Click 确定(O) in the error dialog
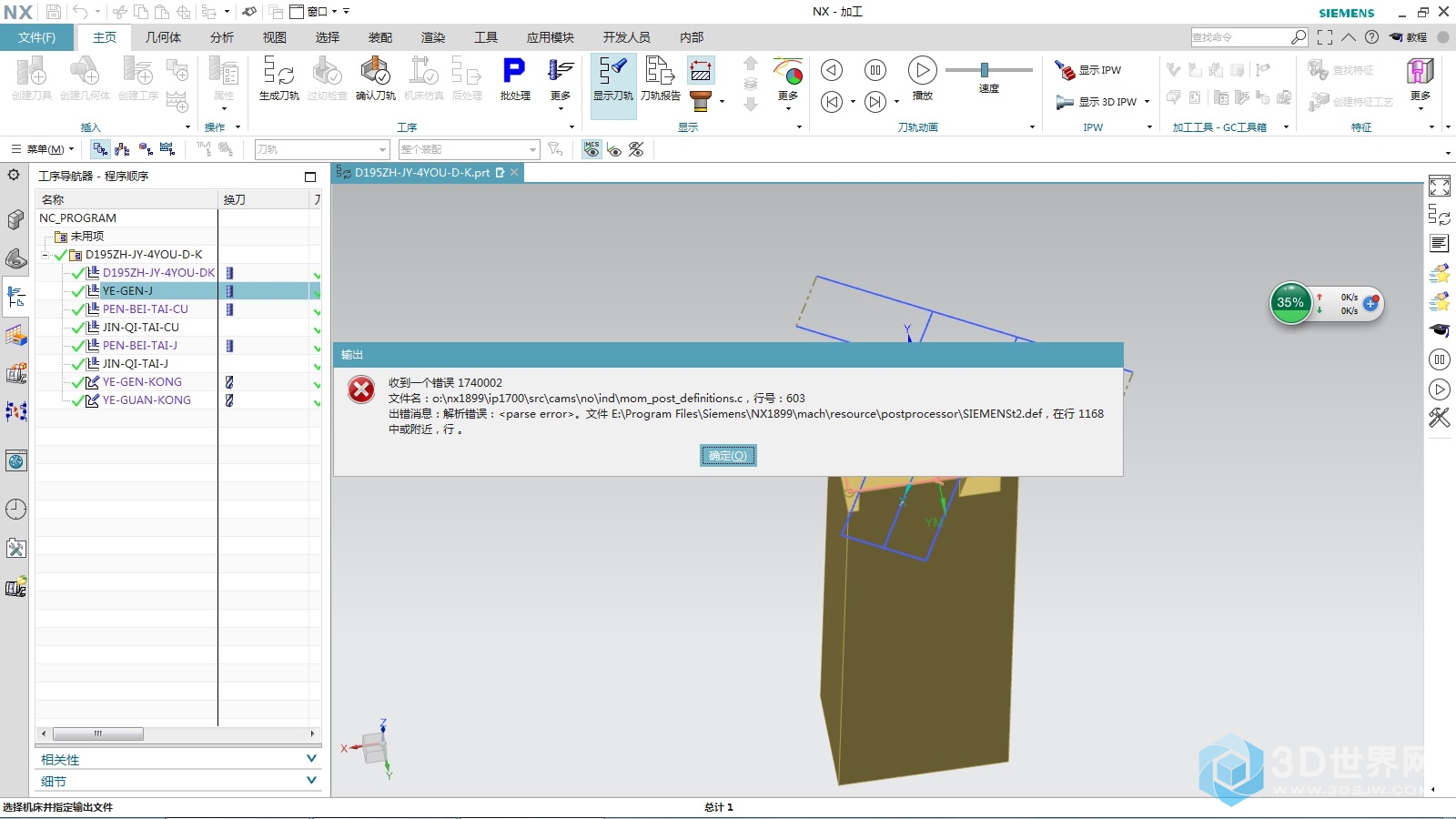Image resolution: width=1456 pixels, height=819 pixels. point(728,456)
